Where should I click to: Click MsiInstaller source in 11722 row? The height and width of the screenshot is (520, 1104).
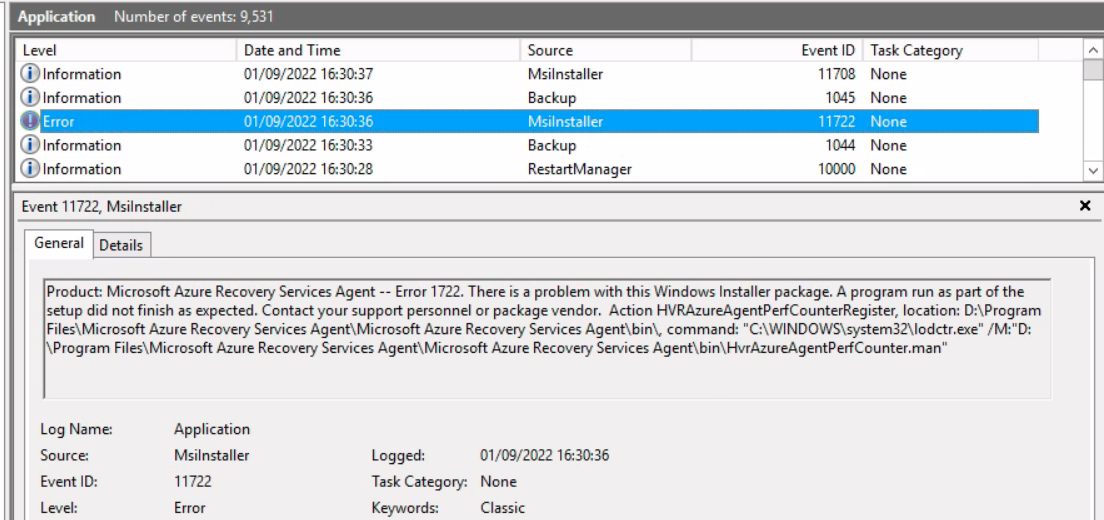565,121
